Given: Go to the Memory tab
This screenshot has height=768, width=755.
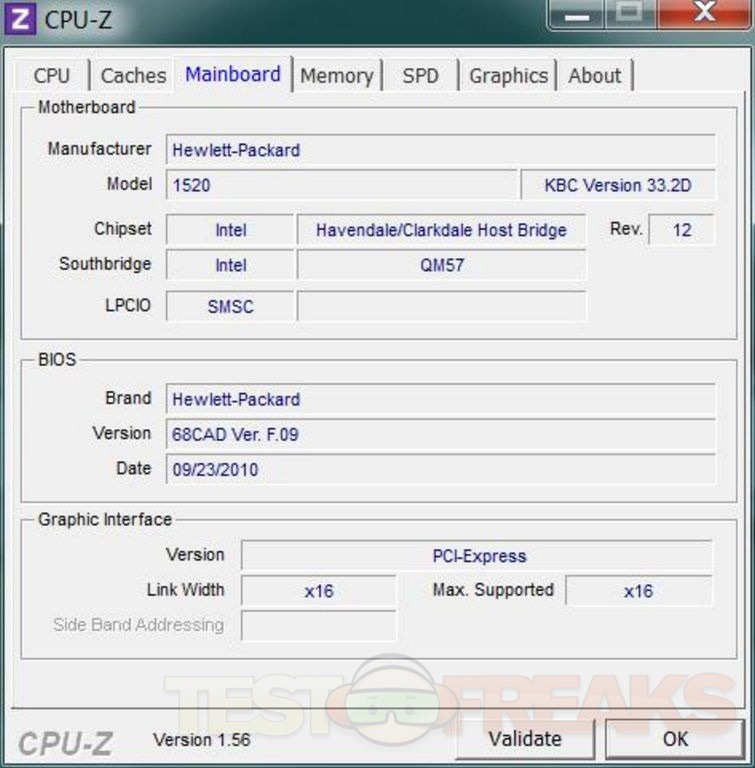Looking at the screenshot, I should tap(336, 76).
